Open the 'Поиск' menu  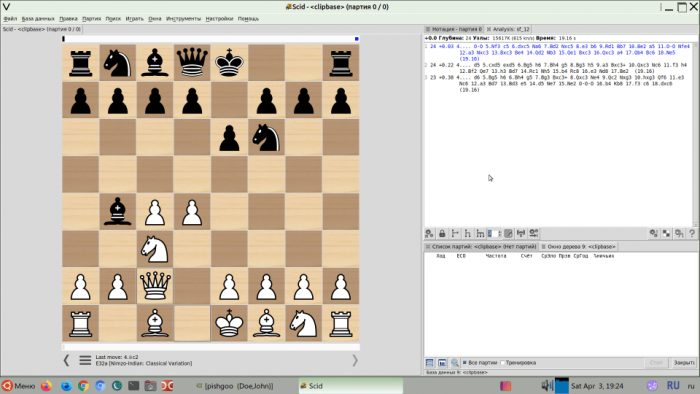[x=113, y=19]
